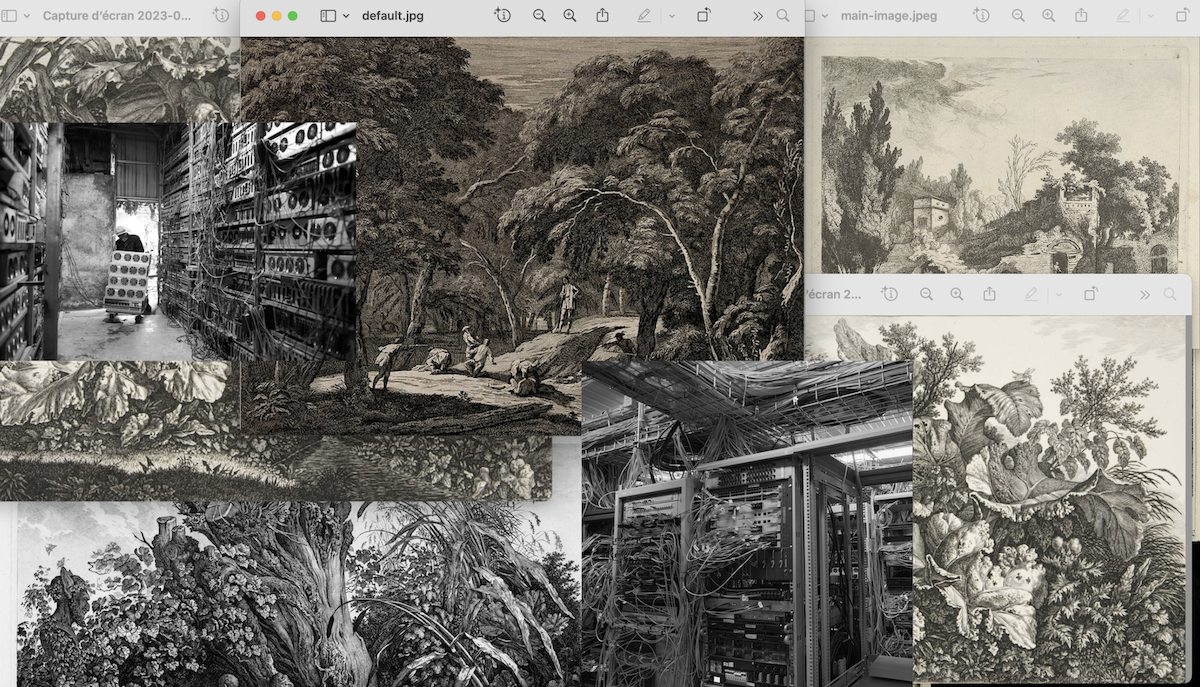The width and height of the screenshot is (1200, 687).
Task: Zoom in on the default.jpg image
Action: click(570, 16)
